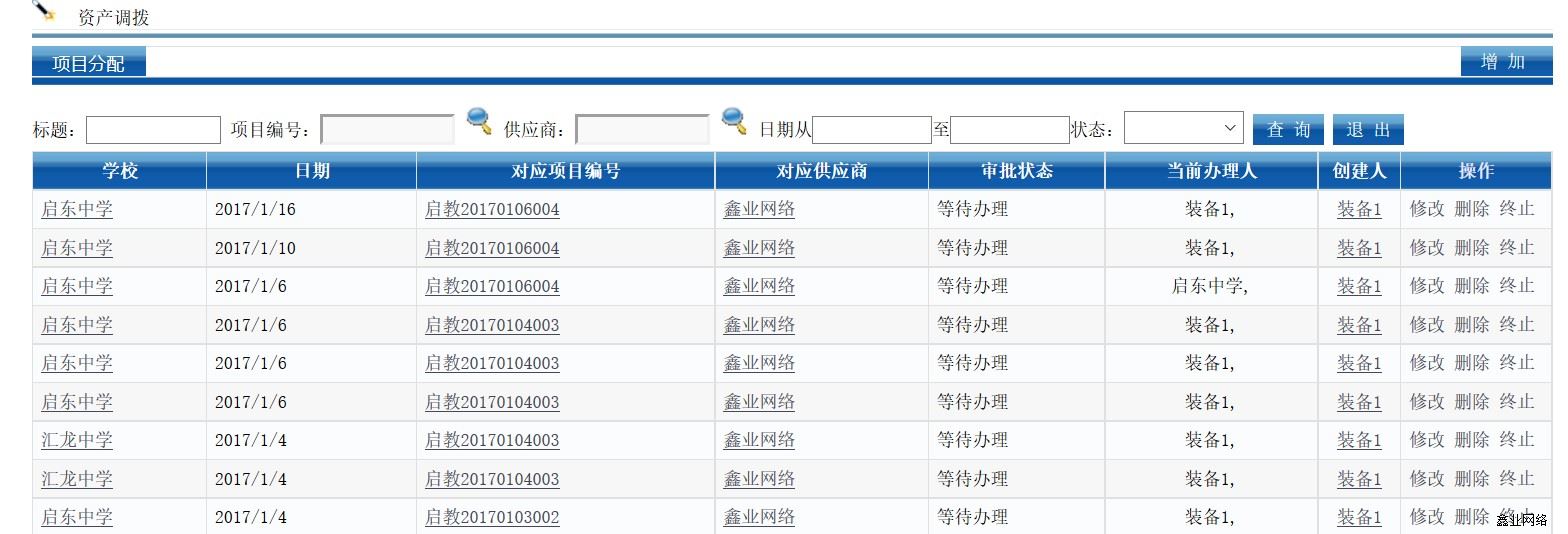Screen dimensions: 1568x534
Task: Click the end date field after 至
Action: point(1009,130)
